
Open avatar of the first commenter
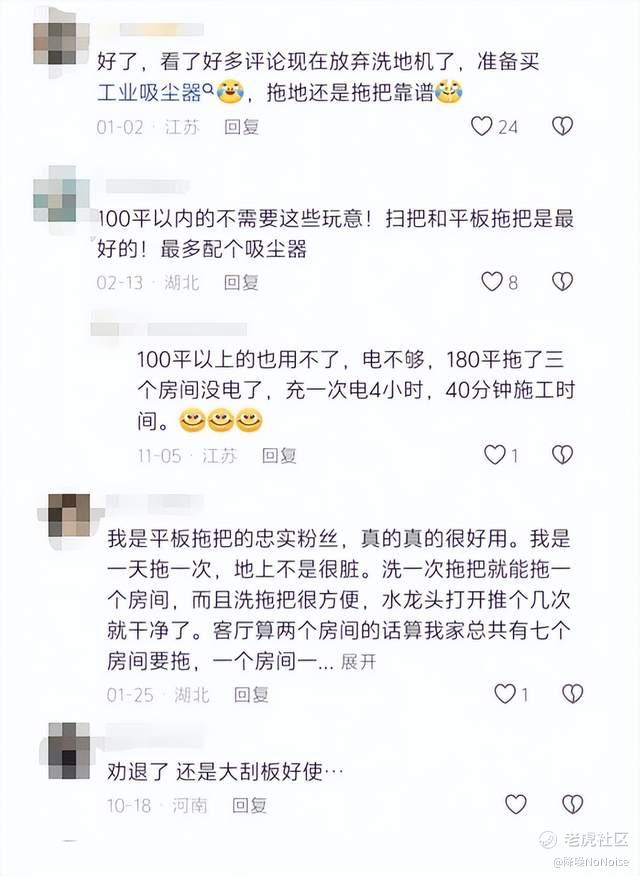61,43
